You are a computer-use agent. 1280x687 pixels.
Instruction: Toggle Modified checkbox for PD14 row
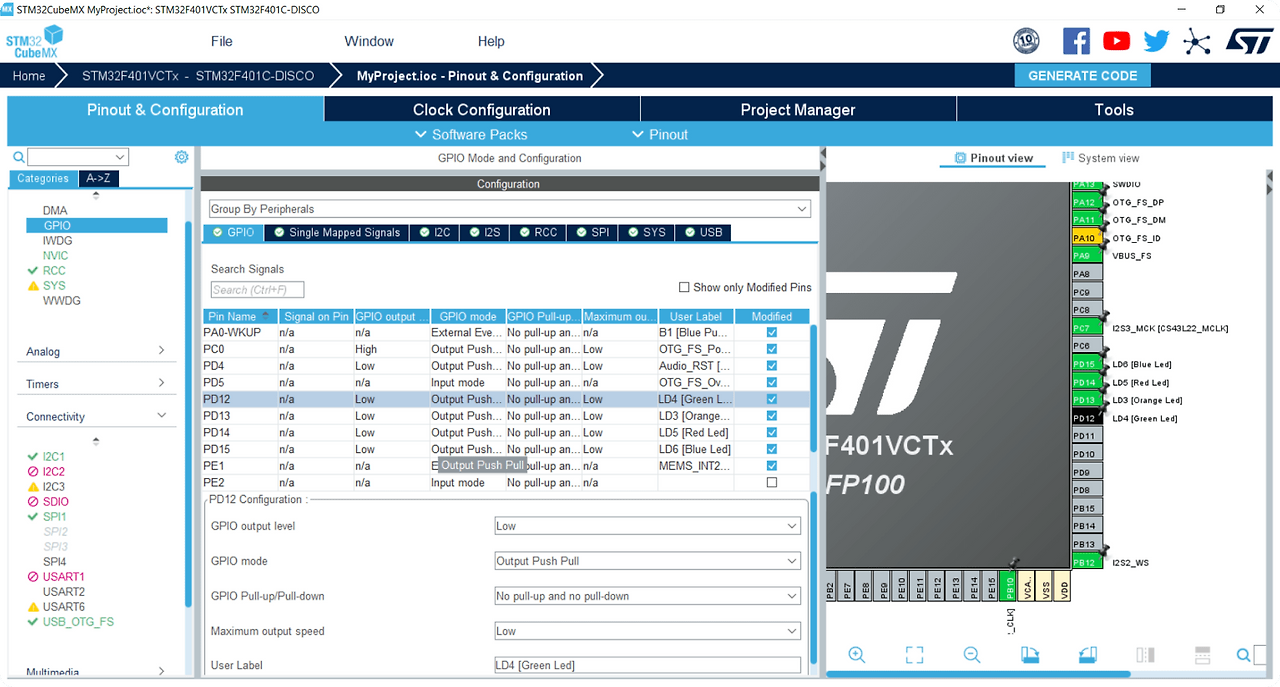tap(771, 432)
